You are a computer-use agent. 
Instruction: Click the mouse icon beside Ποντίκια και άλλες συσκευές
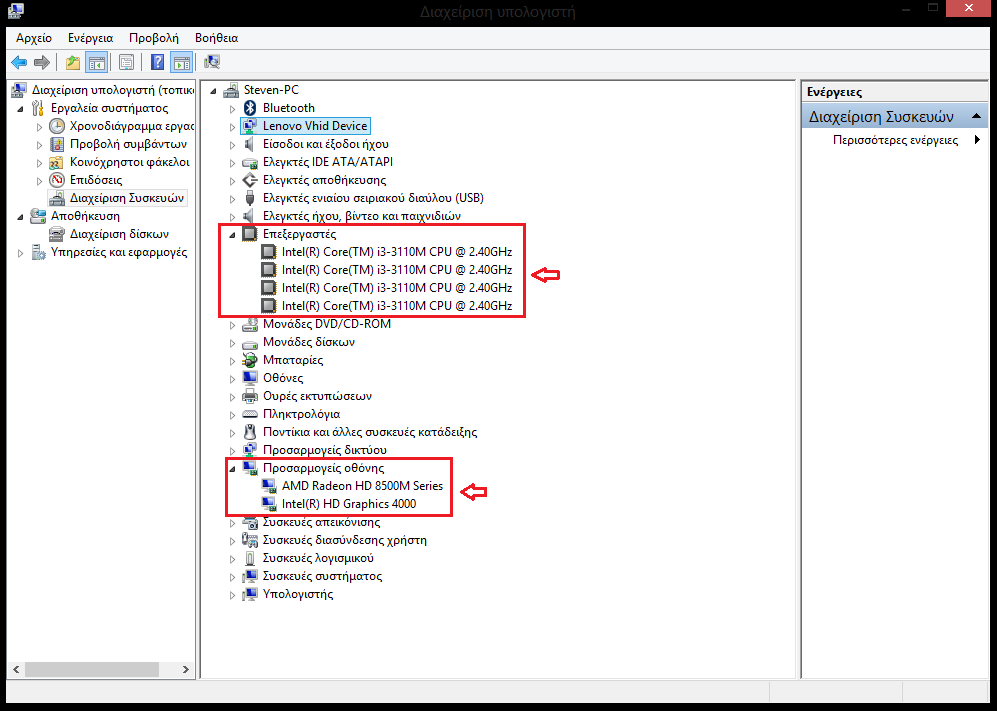point(250,432)
